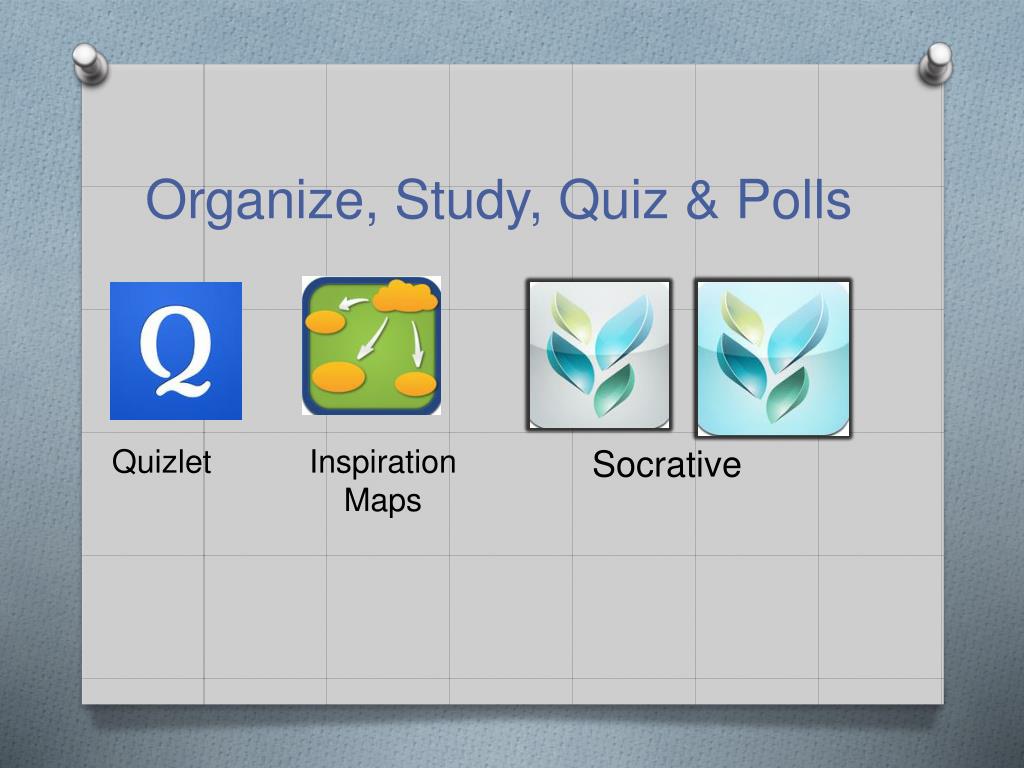Screen dimensions: 1024x768
Task: Click the right pushpin at slide corner
Action: (x=935, y=63)
